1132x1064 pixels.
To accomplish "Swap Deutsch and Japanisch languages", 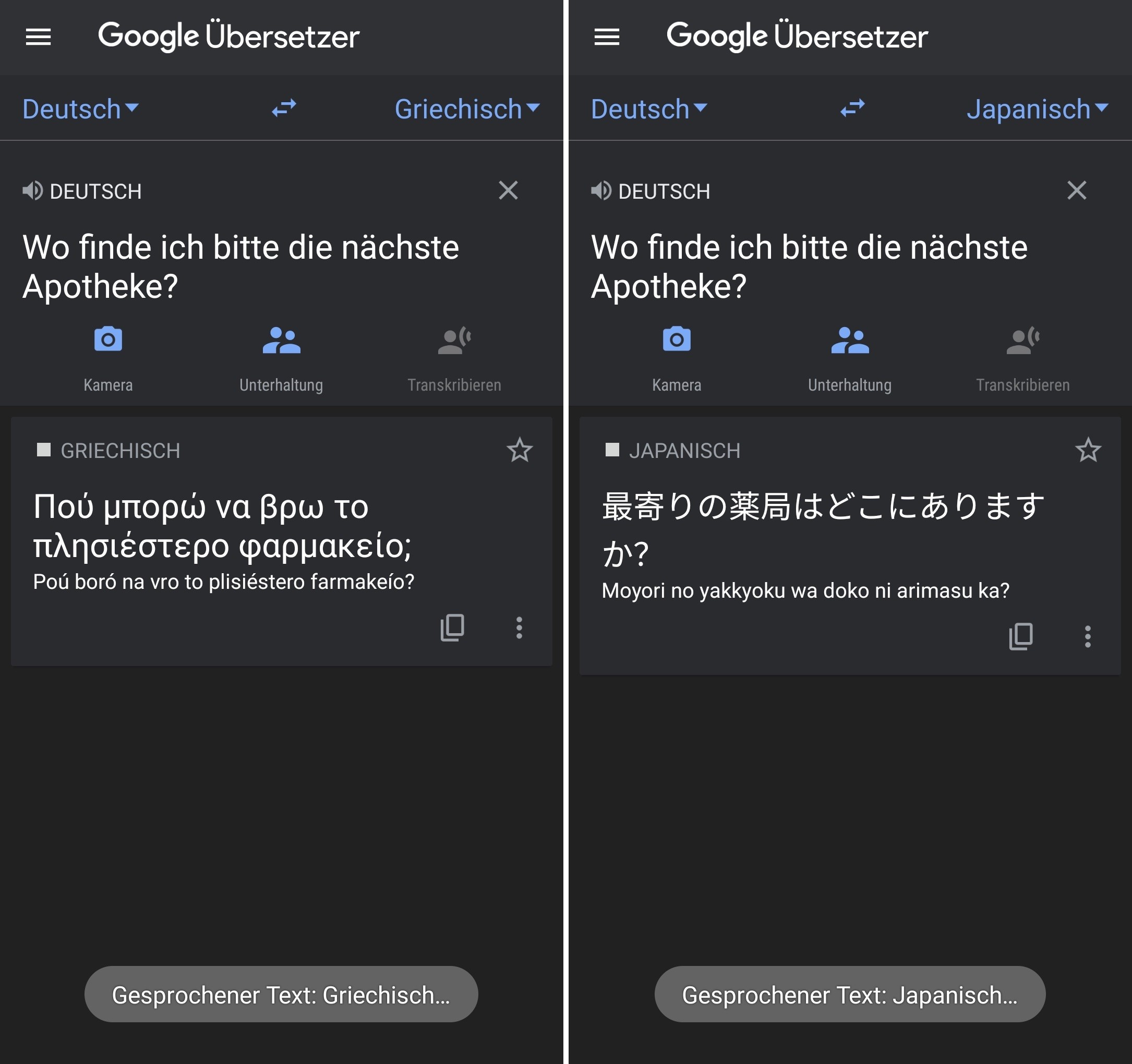I will [852, 107].
